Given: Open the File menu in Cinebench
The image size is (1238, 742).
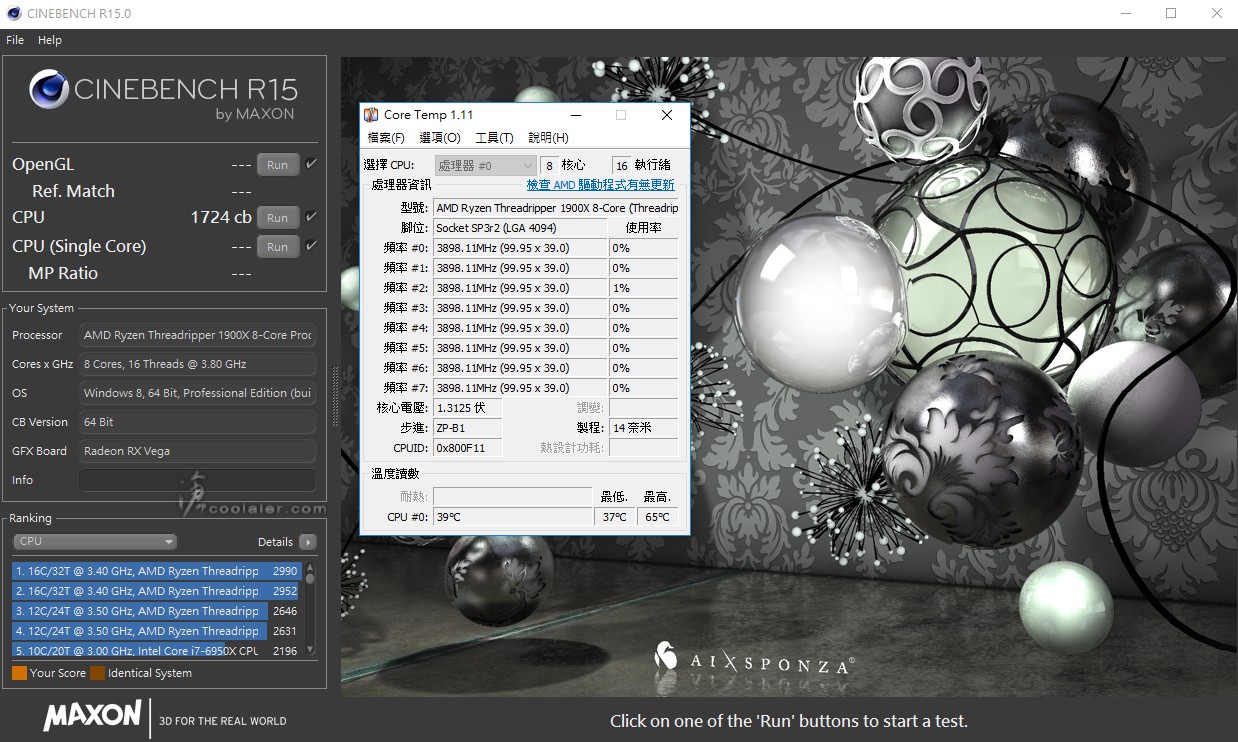Looking at the screenshot, I should 15,40.
